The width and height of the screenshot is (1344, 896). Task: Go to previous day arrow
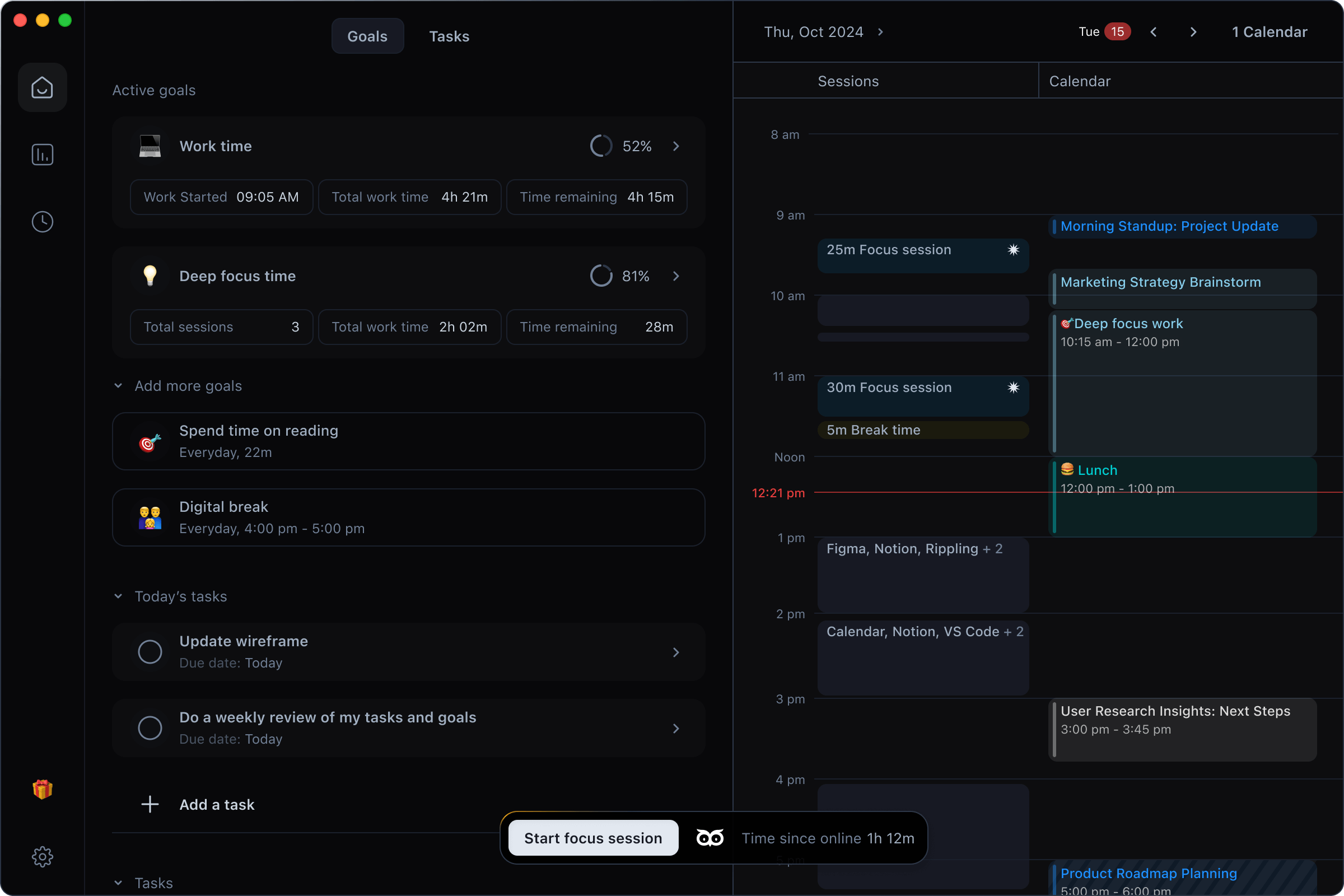pyautogui.click(x=1153, y=32)
